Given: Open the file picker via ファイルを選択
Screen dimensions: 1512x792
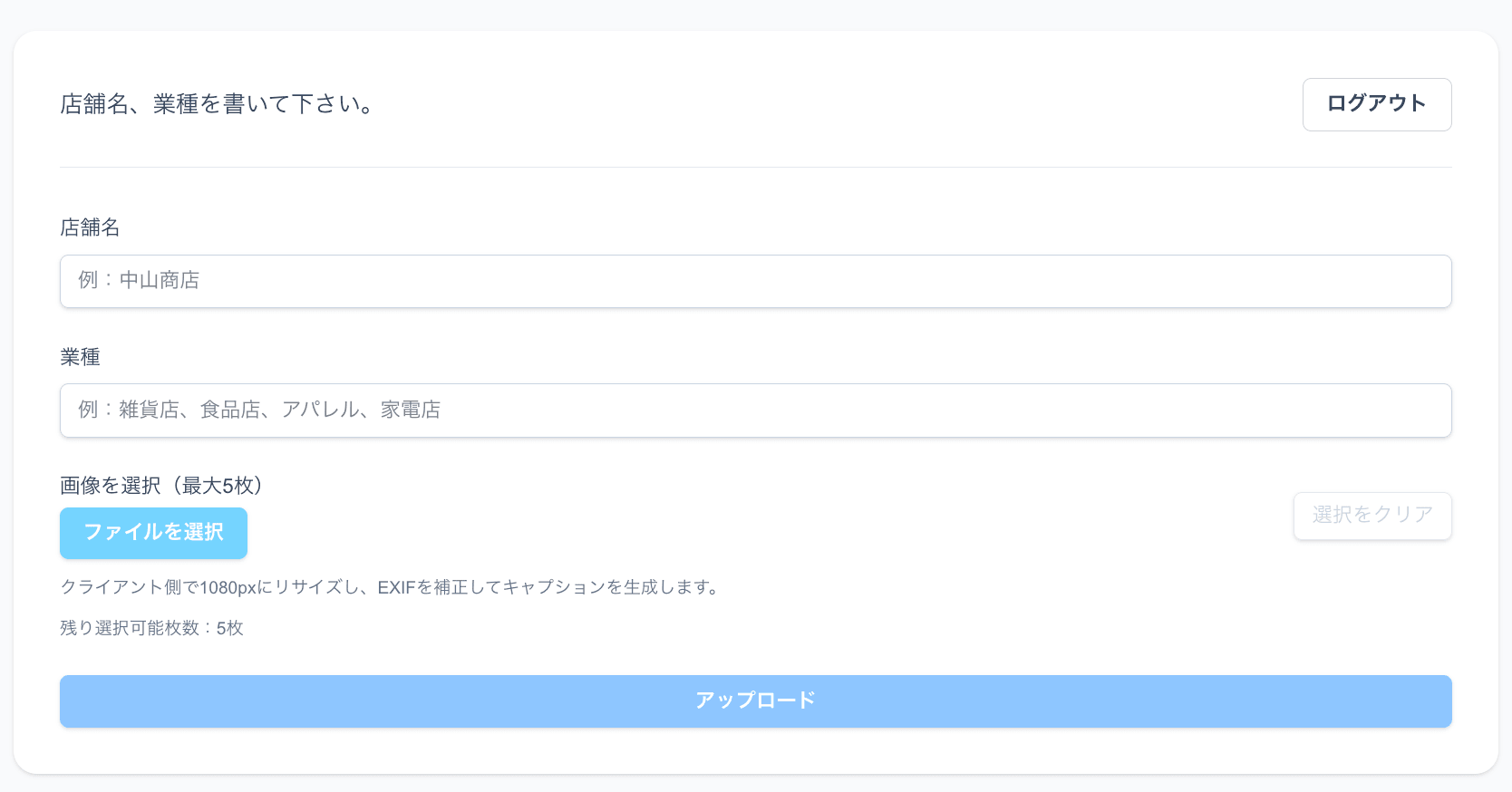Looking at the screenshot, I should [153, 534].
